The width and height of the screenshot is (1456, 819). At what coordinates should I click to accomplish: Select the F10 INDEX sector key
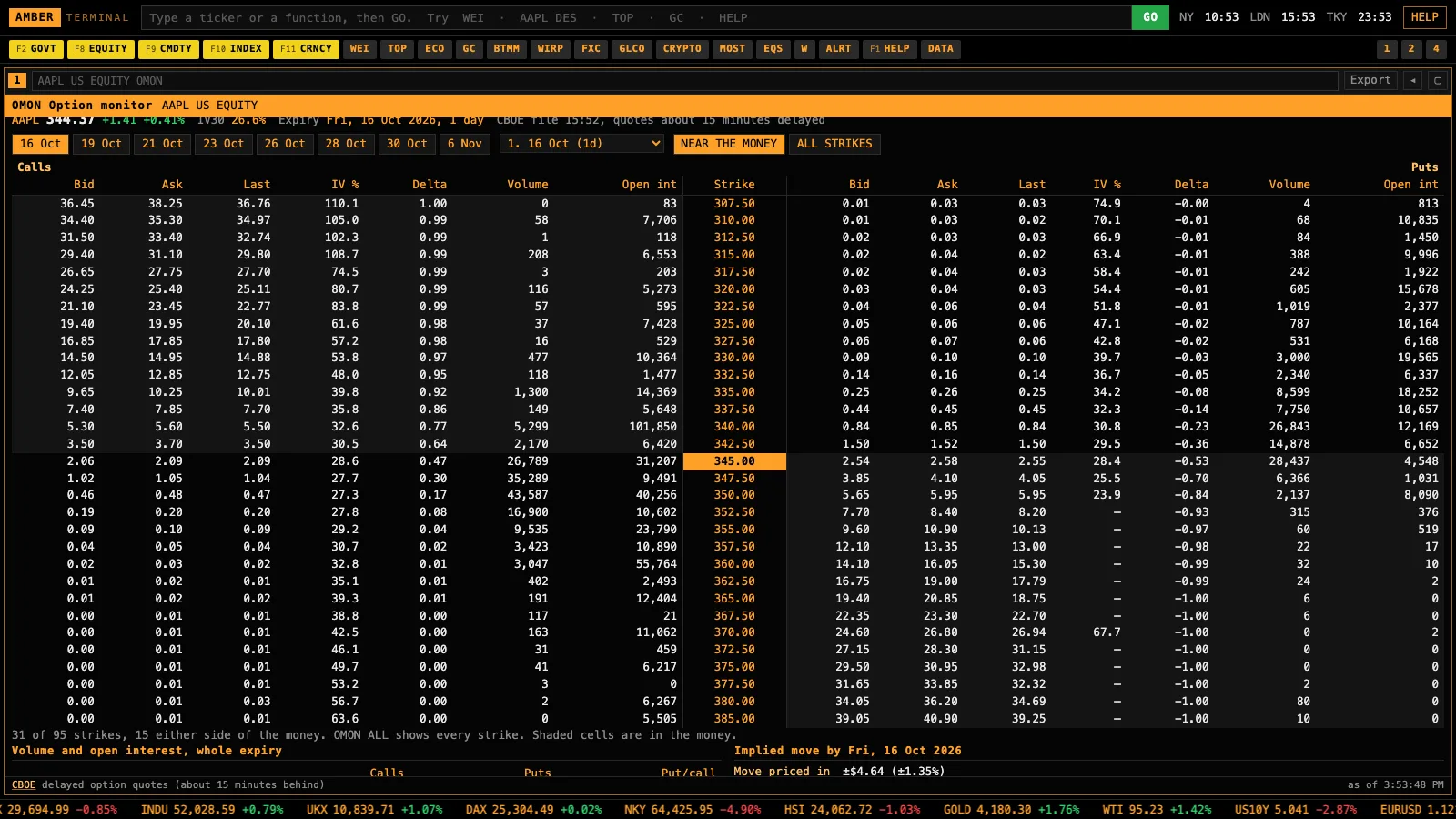[236, 49]
